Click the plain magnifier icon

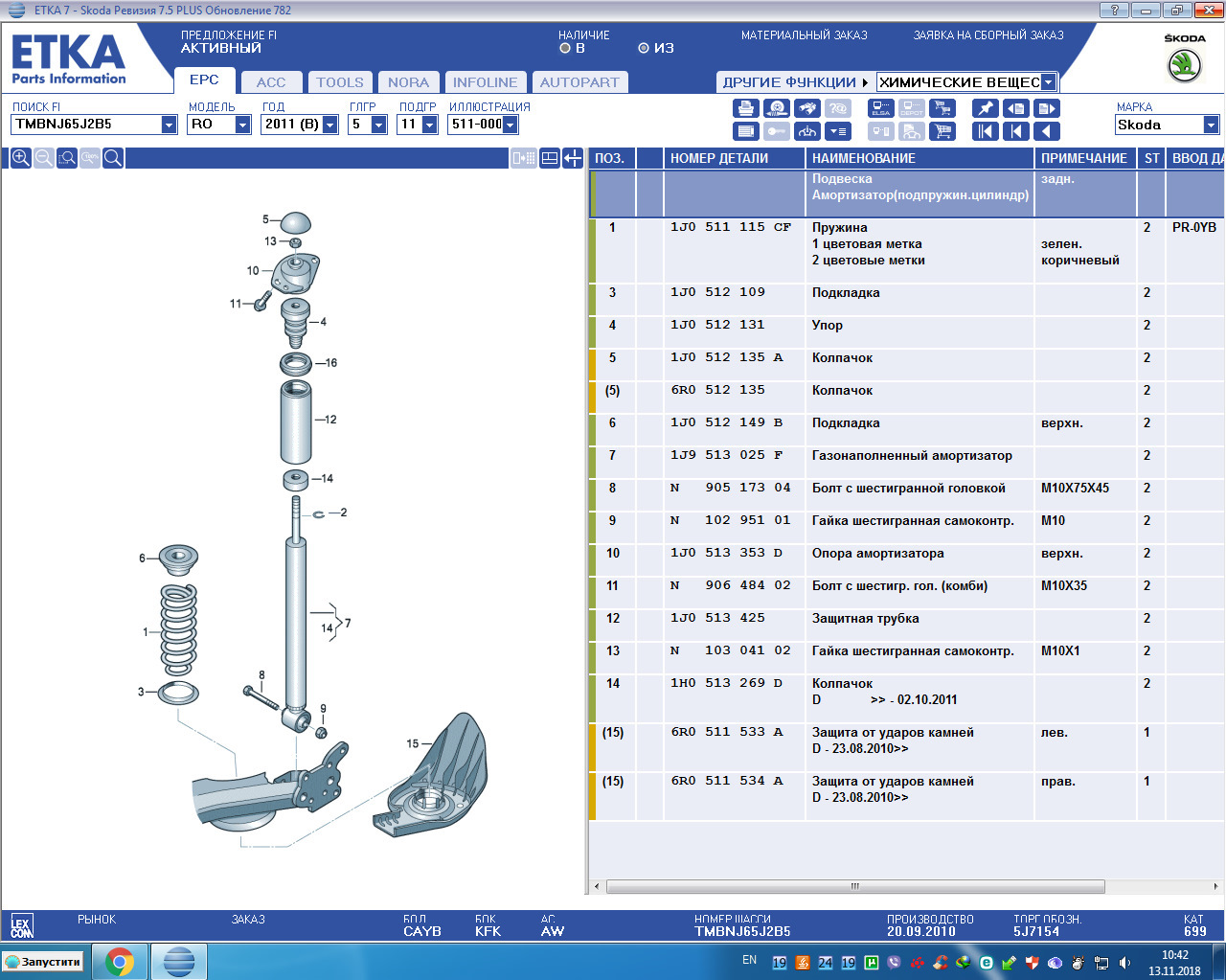click(x=112, y=158)
